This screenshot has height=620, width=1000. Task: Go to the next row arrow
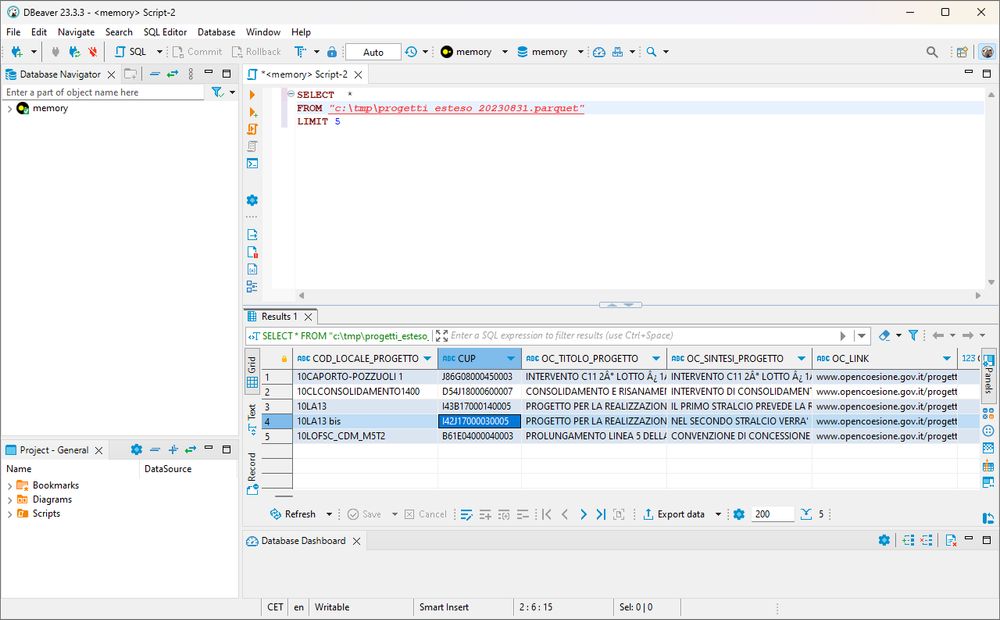pos(583,514)
